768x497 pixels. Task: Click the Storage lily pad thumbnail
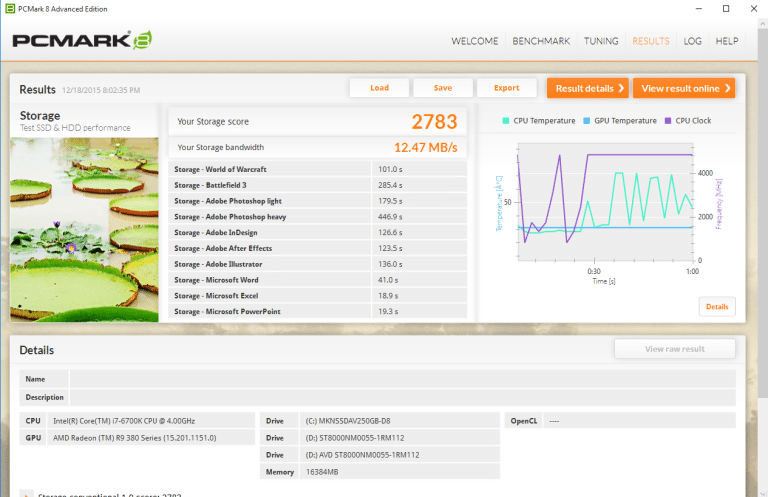pos(84,230)
